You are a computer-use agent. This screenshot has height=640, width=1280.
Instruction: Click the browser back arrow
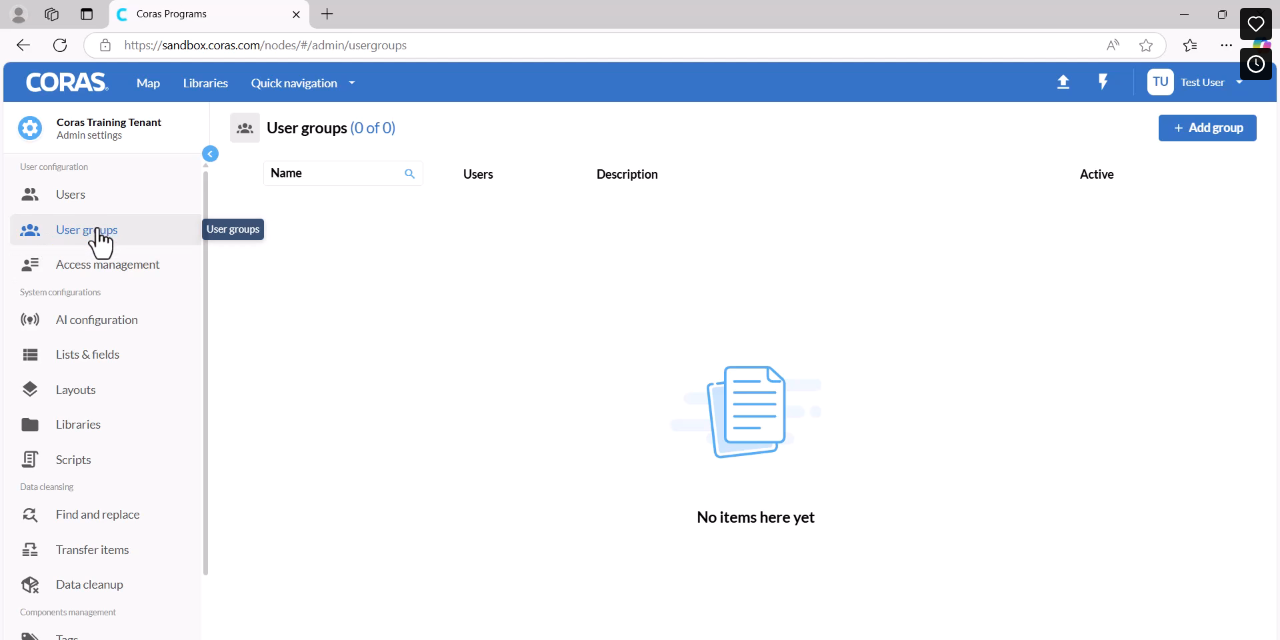23,45
